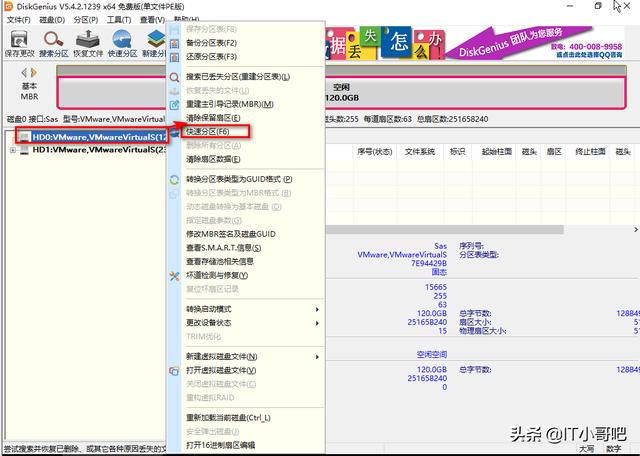Select 搜索已丢失分区(重建分区表)
The width and height of the screenshot is (640, 456).
coord(238,77)
